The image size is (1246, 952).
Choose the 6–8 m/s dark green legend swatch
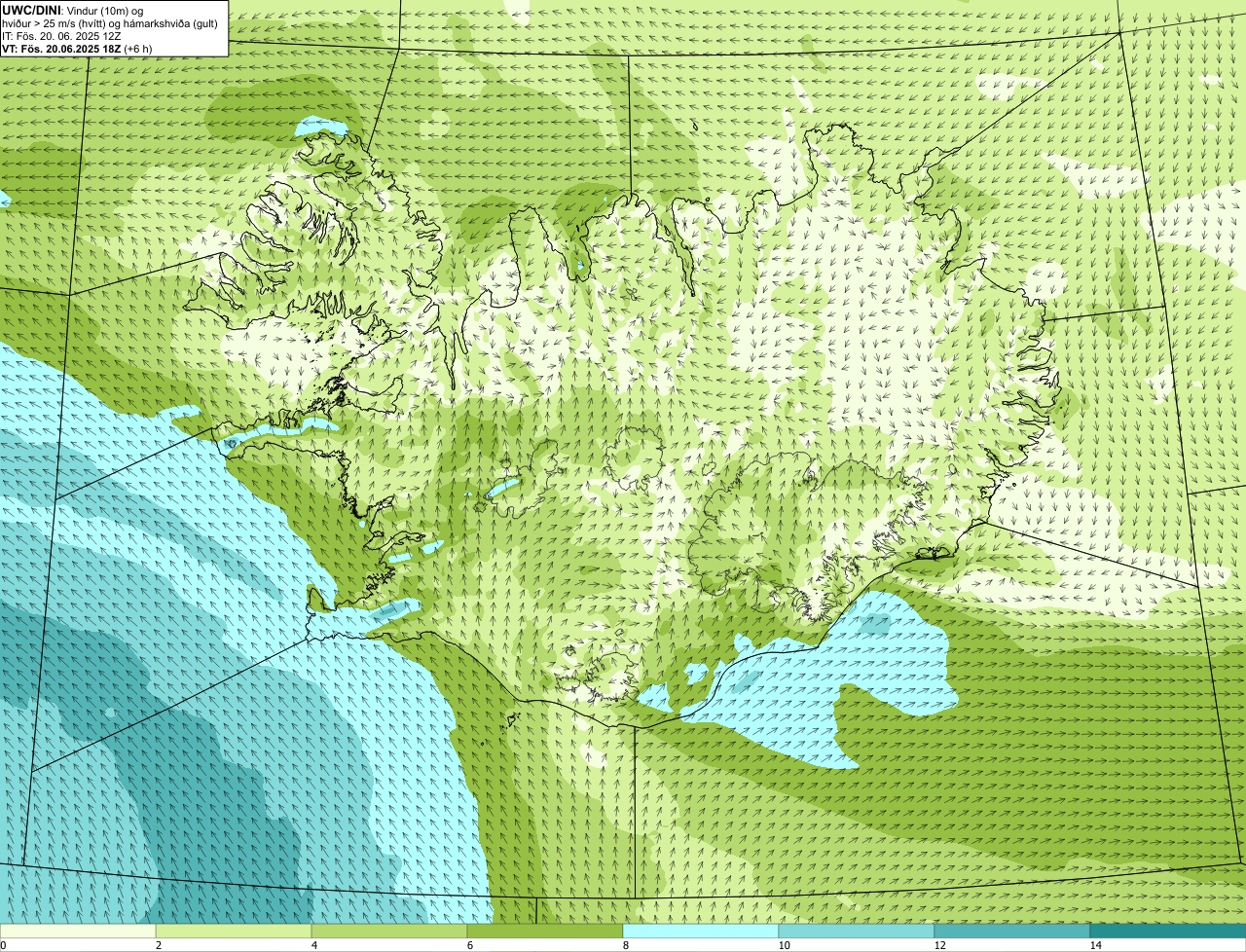[x=545, y=931]
